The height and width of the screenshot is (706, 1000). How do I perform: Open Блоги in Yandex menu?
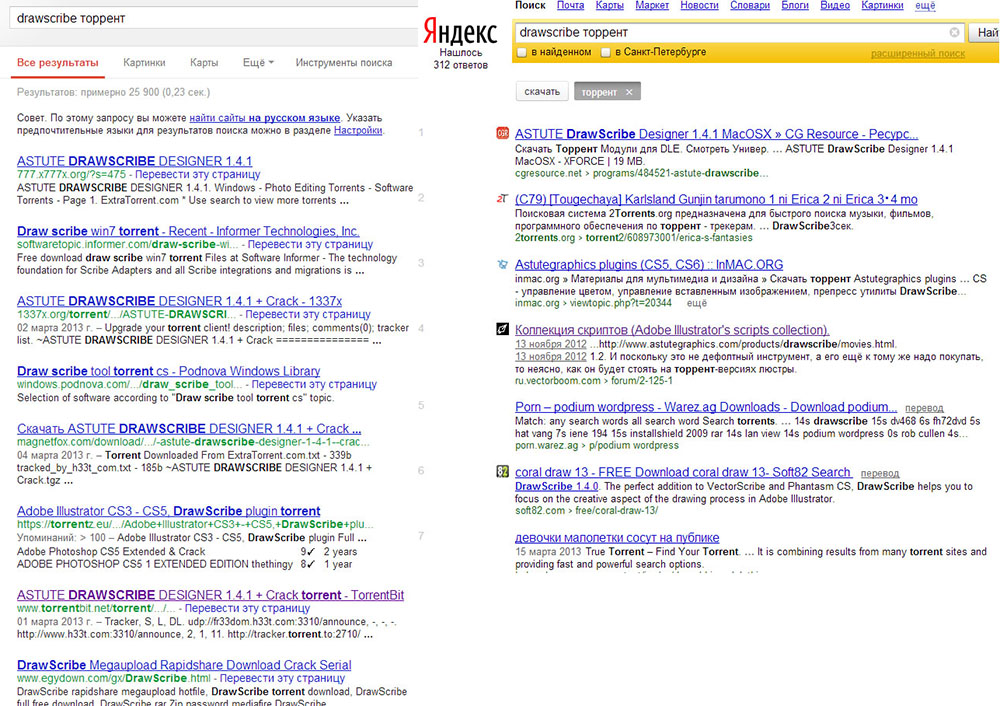795,6
